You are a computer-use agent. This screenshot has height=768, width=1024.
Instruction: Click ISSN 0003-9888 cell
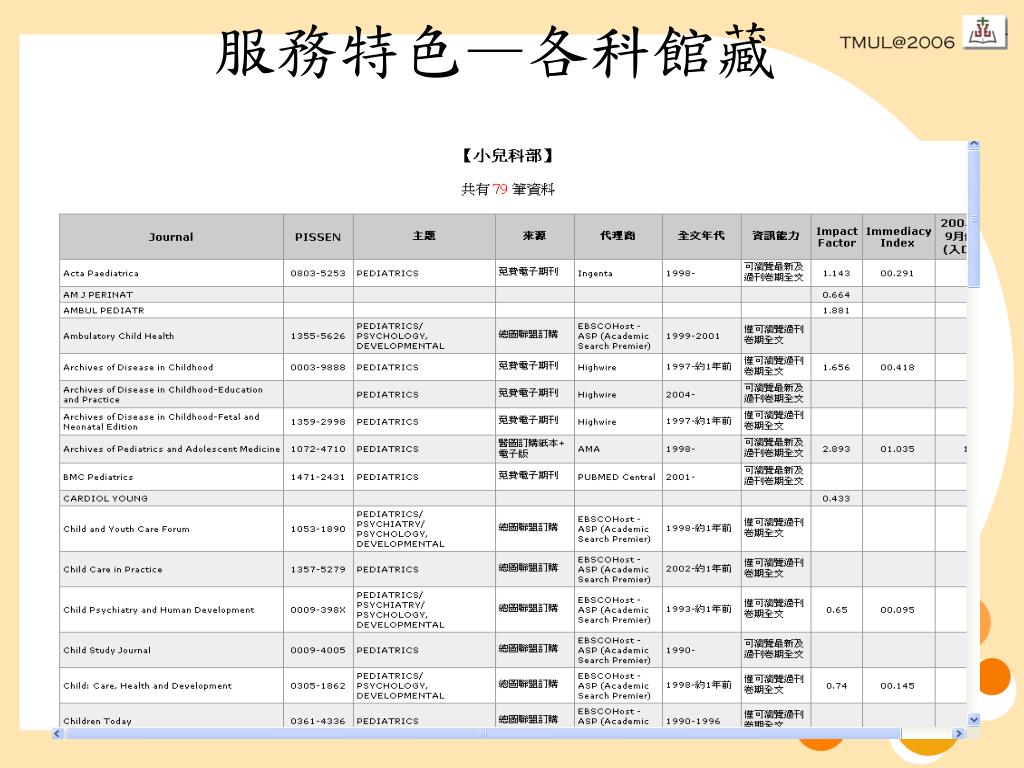coord(318,367)
